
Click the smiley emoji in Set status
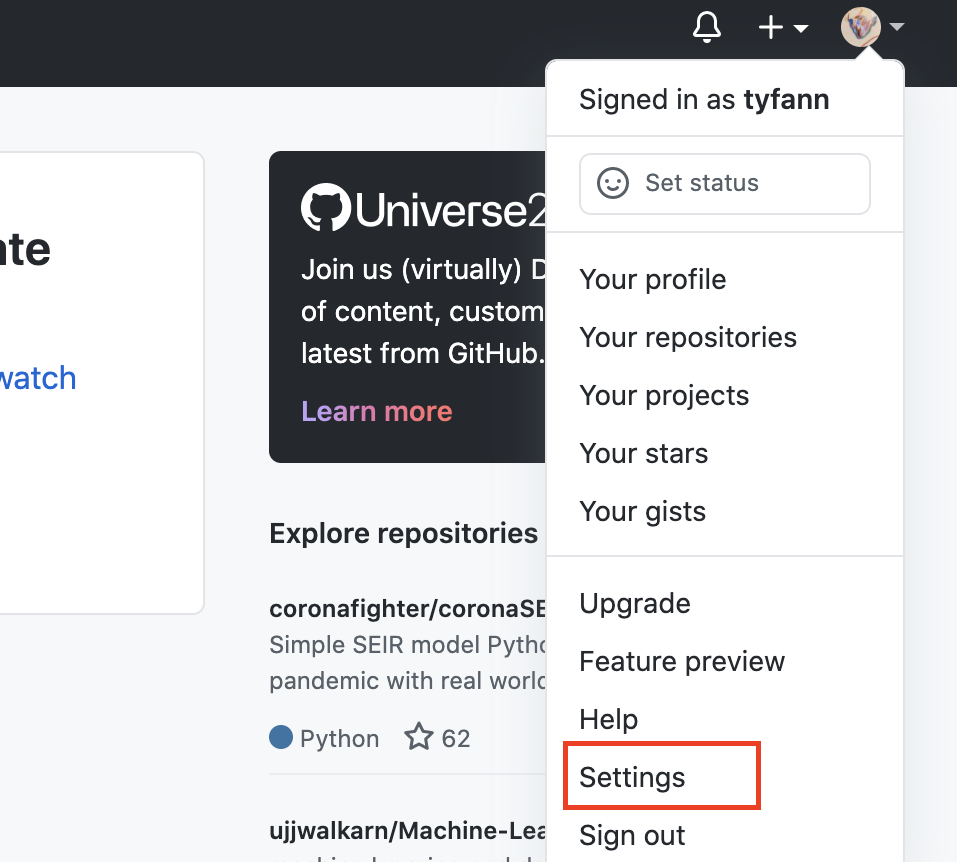point(613,183)
